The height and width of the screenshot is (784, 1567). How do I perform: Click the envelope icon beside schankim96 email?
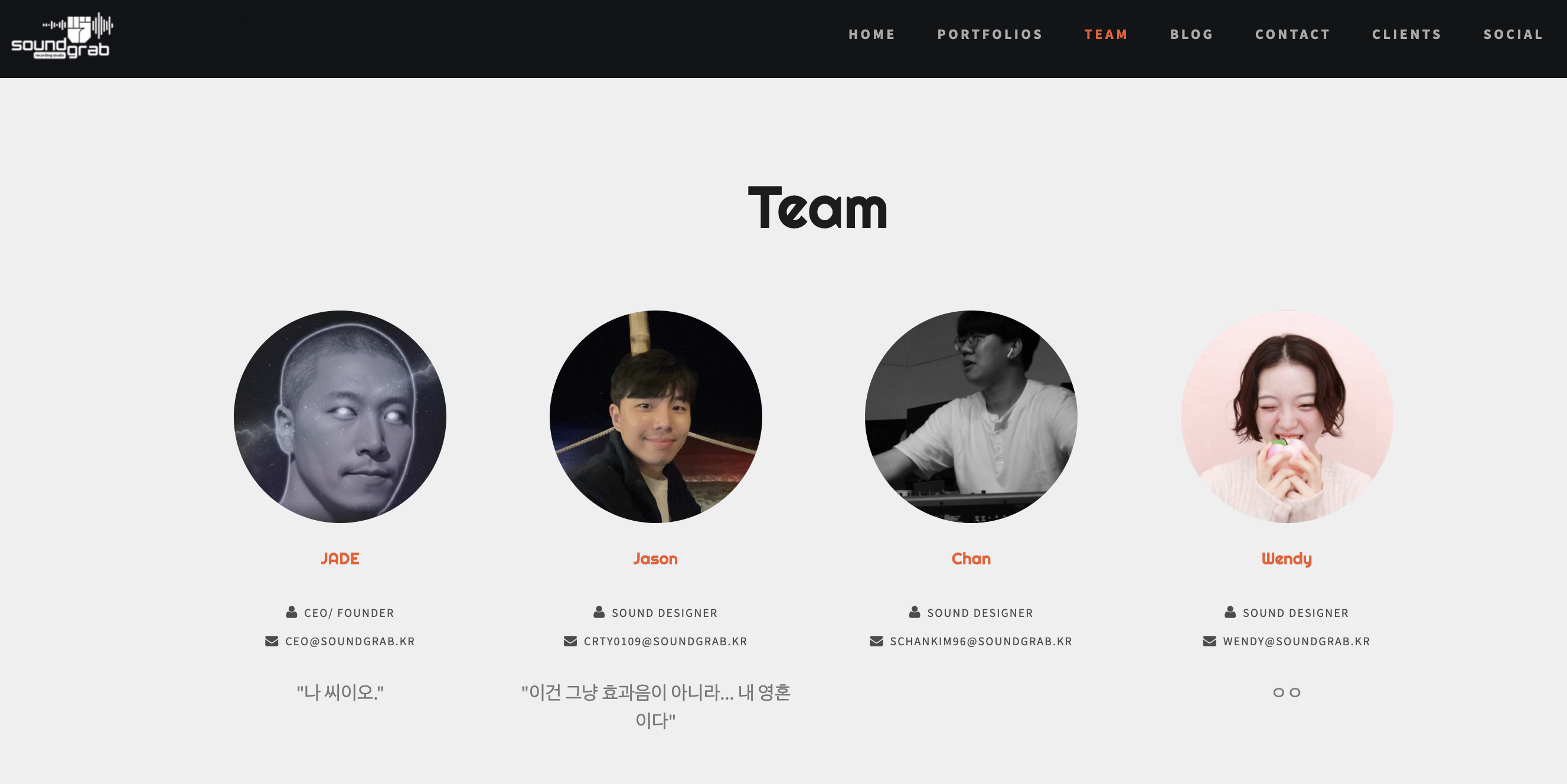click(x=876, y=641)
